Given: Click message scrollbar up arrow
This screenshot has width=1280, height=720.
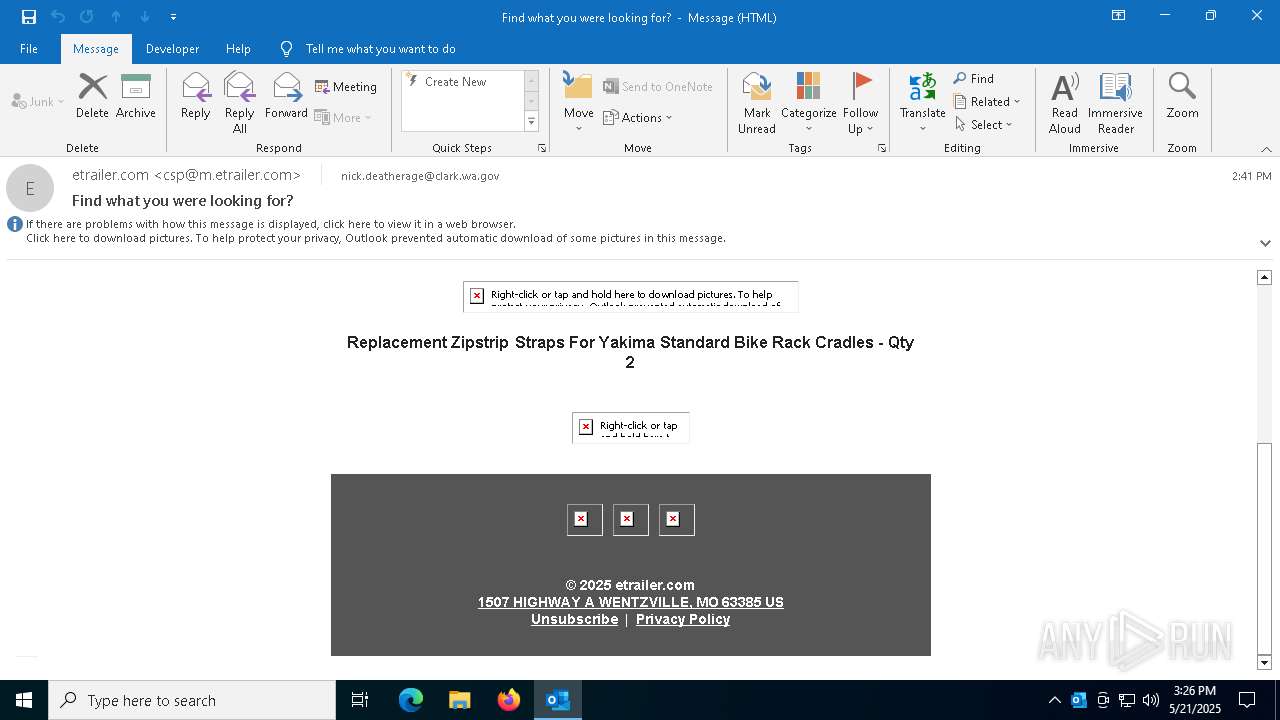Looking at the screenshot, I should point(1265,277).
